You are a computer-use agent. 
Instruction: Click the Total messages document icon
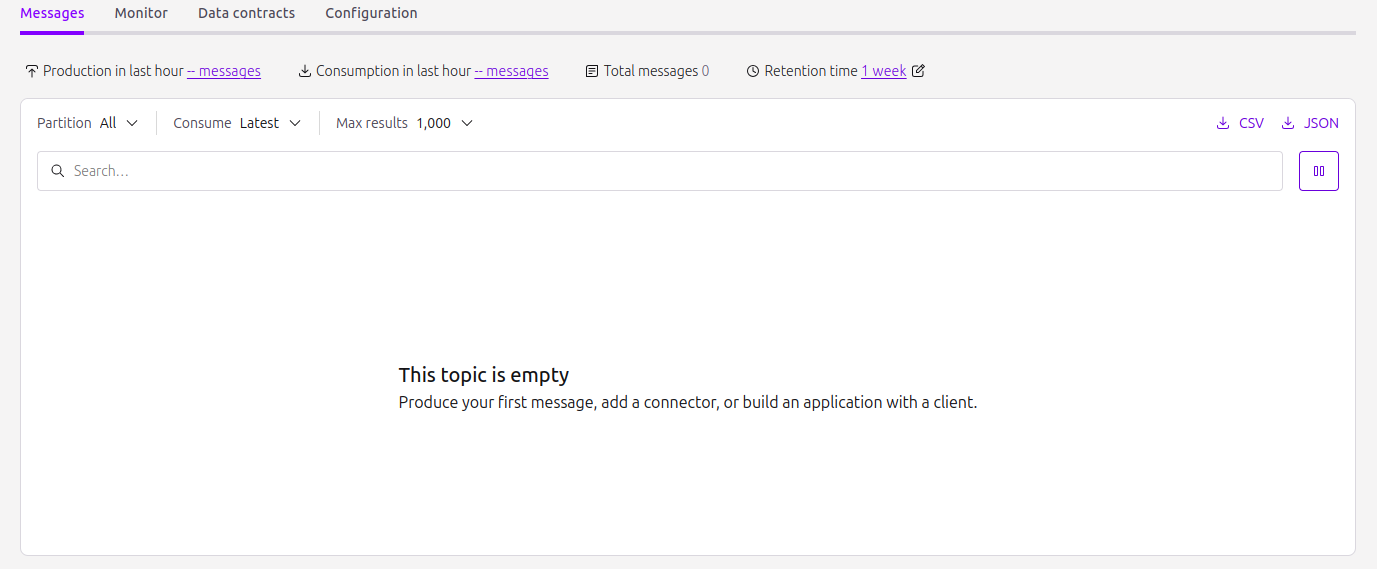(592, 71)
